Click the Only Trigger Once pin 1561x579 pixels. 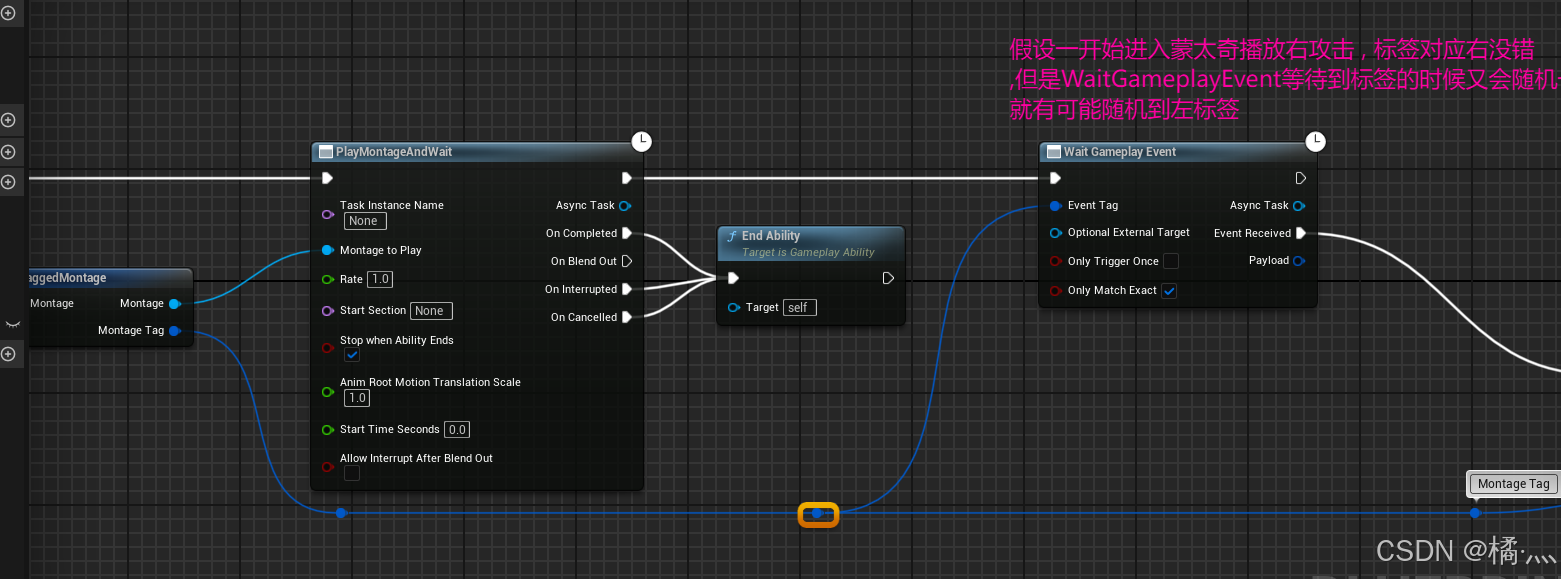1055,261
